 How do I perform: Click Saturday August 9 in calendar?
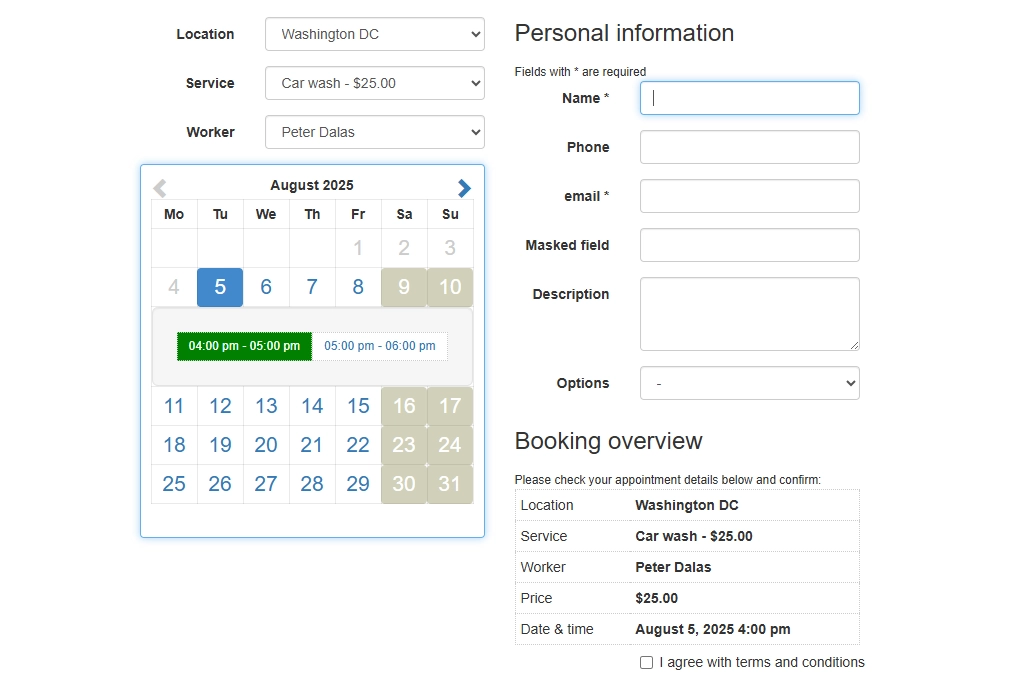(404, 287)
